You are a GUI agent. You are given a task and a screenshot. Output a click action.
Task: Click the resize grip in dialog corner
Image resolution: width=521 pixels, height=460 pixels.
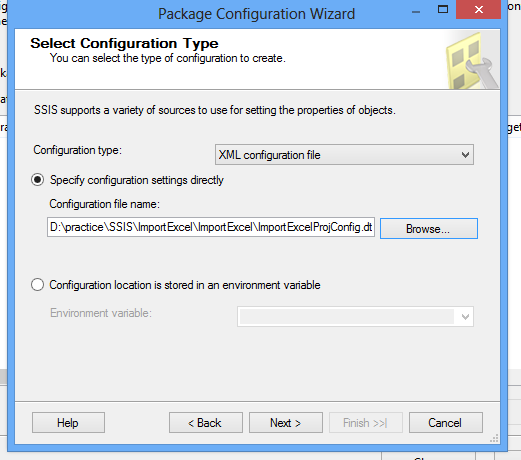494,438
